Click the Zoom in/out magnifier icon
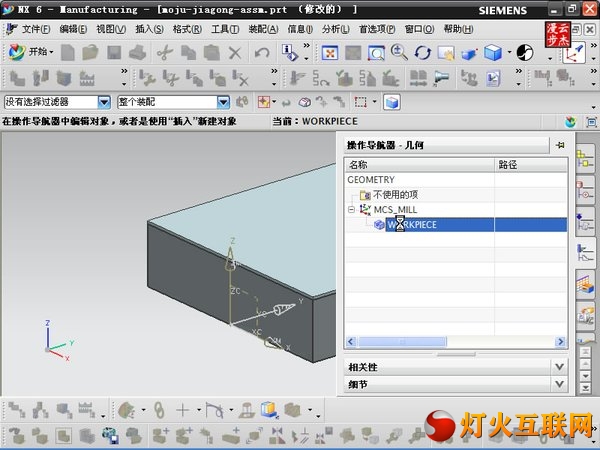Viewport: 600px width, 450px height. click(399, 52)
